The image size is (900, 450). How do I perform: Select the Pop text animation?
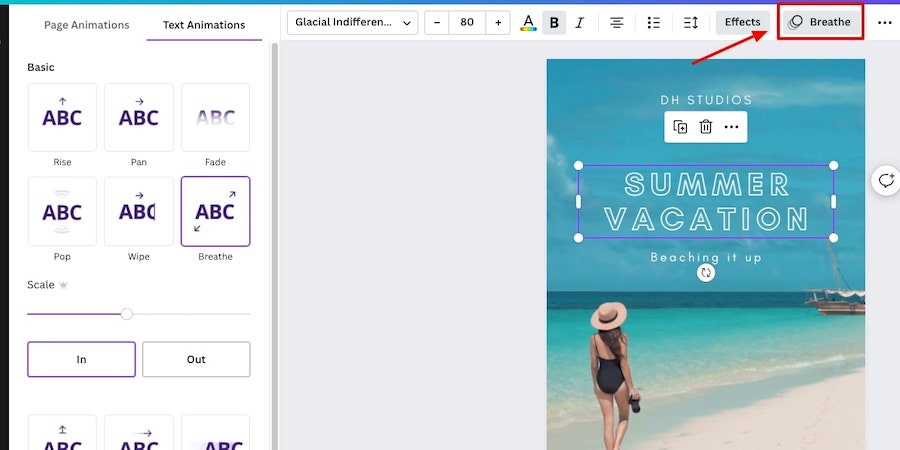point(62,211)
